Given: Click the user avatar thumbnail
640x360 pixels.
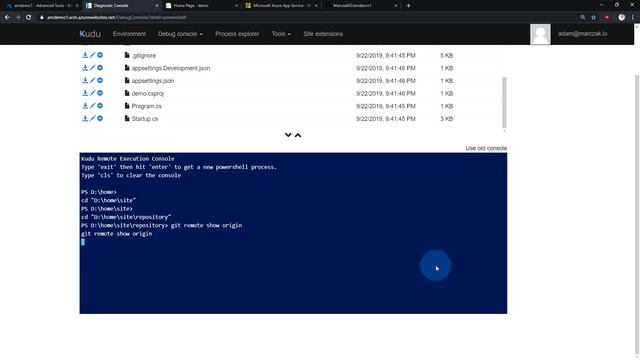Looking at the screenshot, I should click(x=540, y=34).
